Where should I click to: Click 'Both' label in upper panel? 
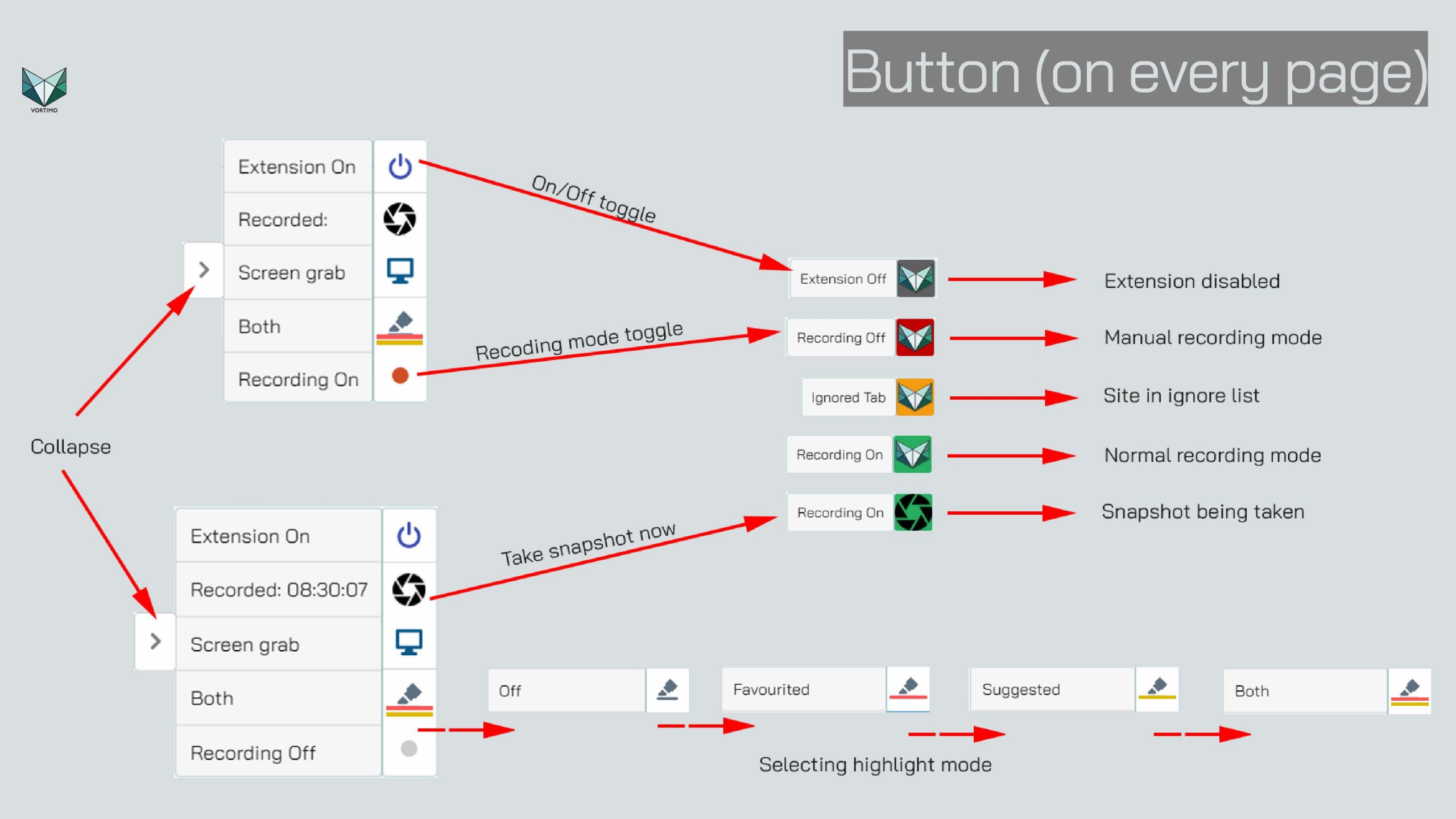click(x=259, y=326)
